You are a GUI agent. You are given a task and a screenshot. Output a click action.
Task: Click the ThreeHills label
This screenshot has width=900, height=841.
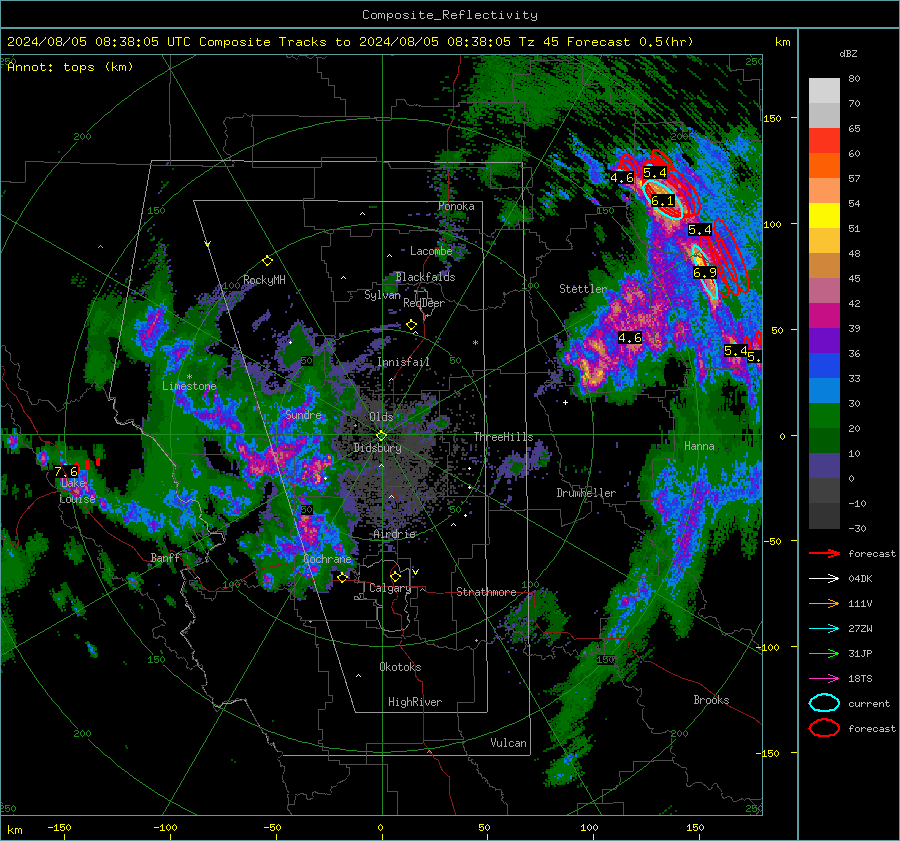[503, 437]
